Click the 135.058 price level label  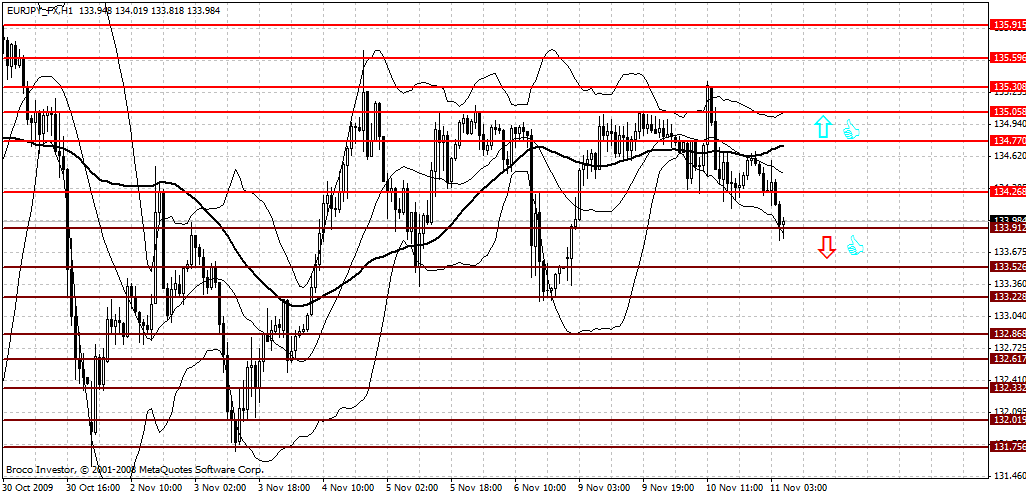1006,111
